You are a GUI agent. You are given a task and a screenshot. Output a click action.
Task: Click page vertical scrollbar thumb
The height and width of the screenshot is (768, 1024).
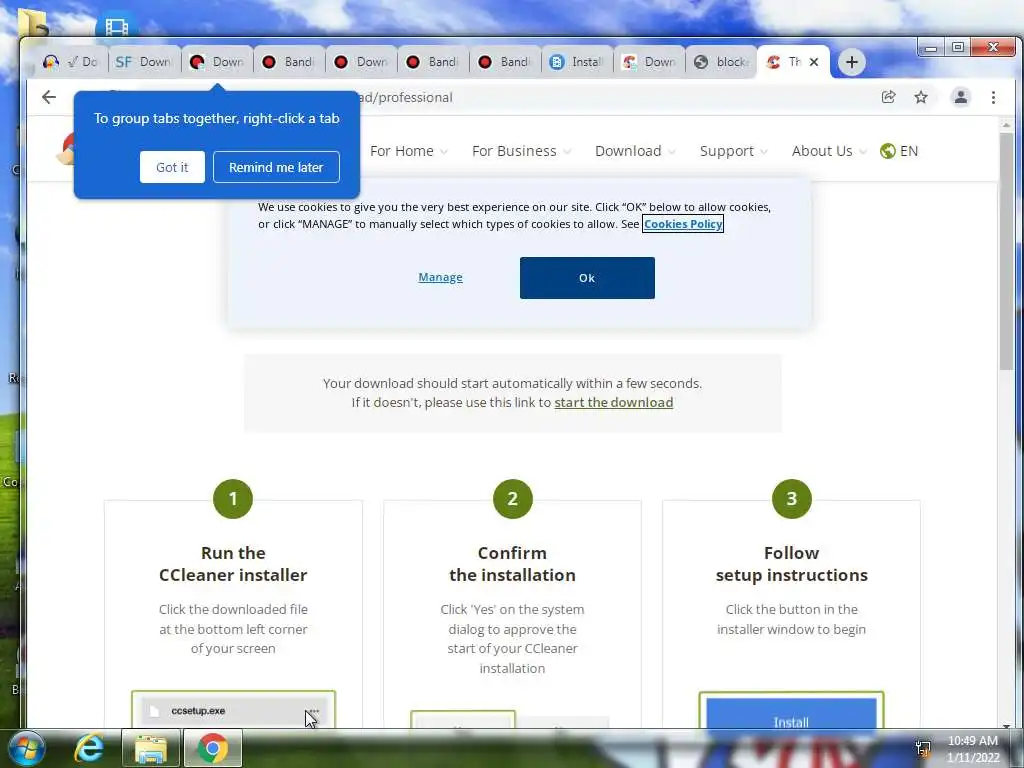pyautogui.click(x=1006, y=251)
